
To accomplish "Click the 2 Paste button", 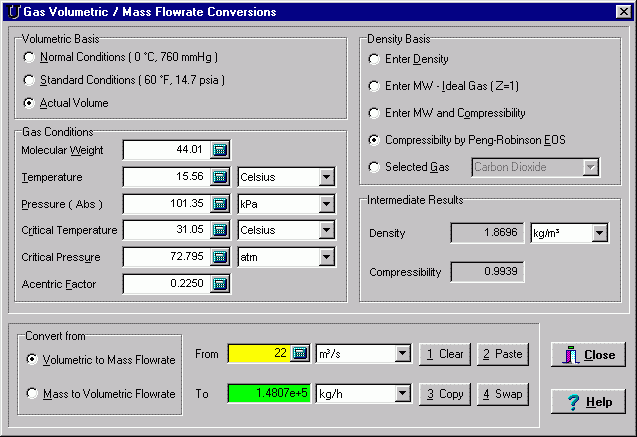I will [x=503, y=354].
